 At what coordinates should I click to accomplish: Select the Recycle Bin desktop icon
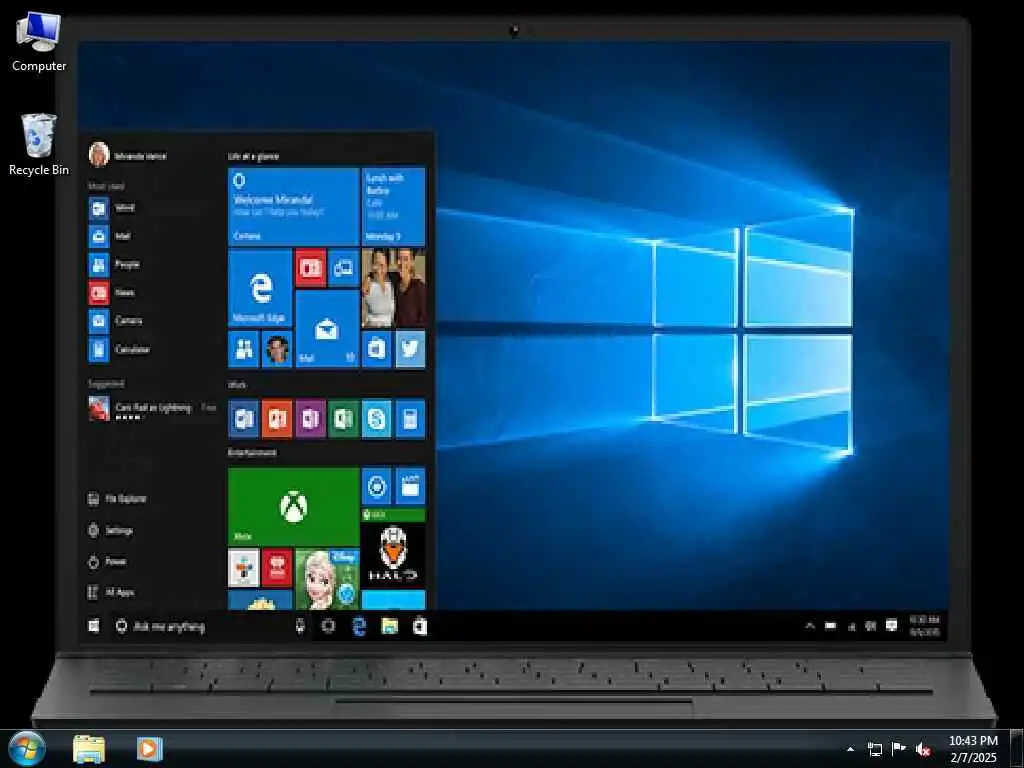pos(39,144)
